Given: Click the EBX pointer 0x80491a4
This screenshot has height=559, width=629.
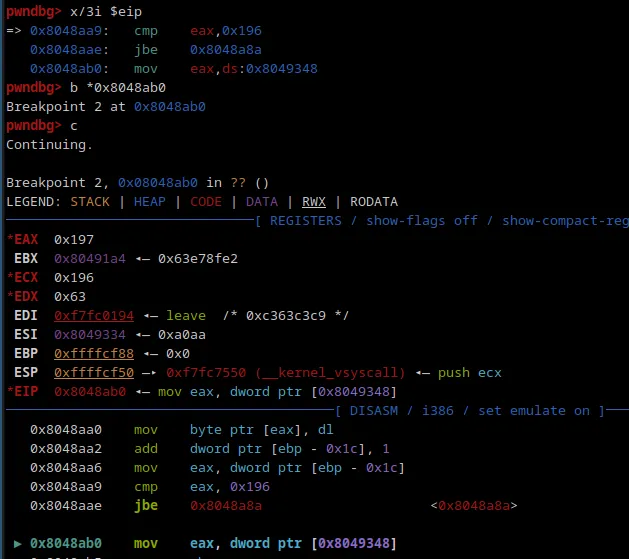Looking at the screenshot, I should [x=90, y=259].
